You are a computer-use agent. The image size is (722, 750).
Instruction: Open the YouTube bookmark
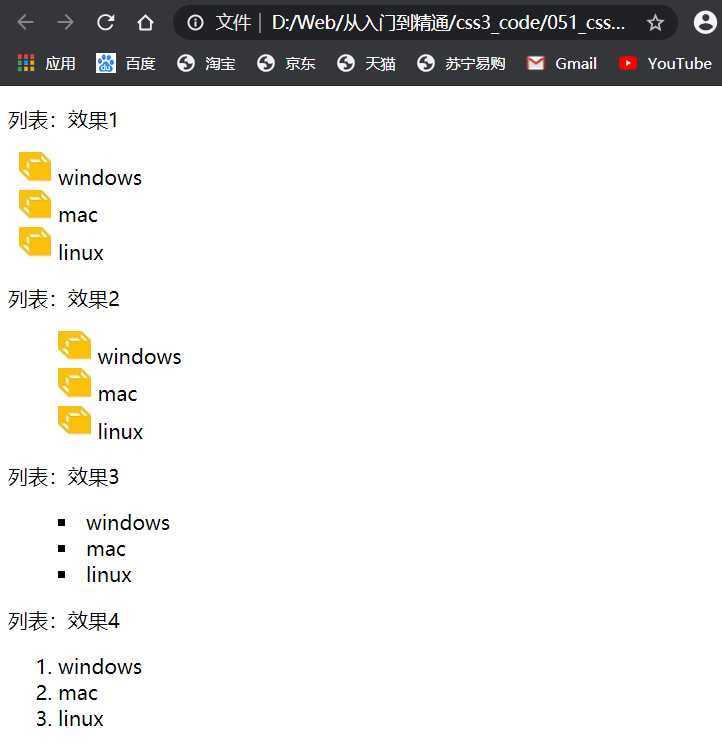(x=665, y=63)
